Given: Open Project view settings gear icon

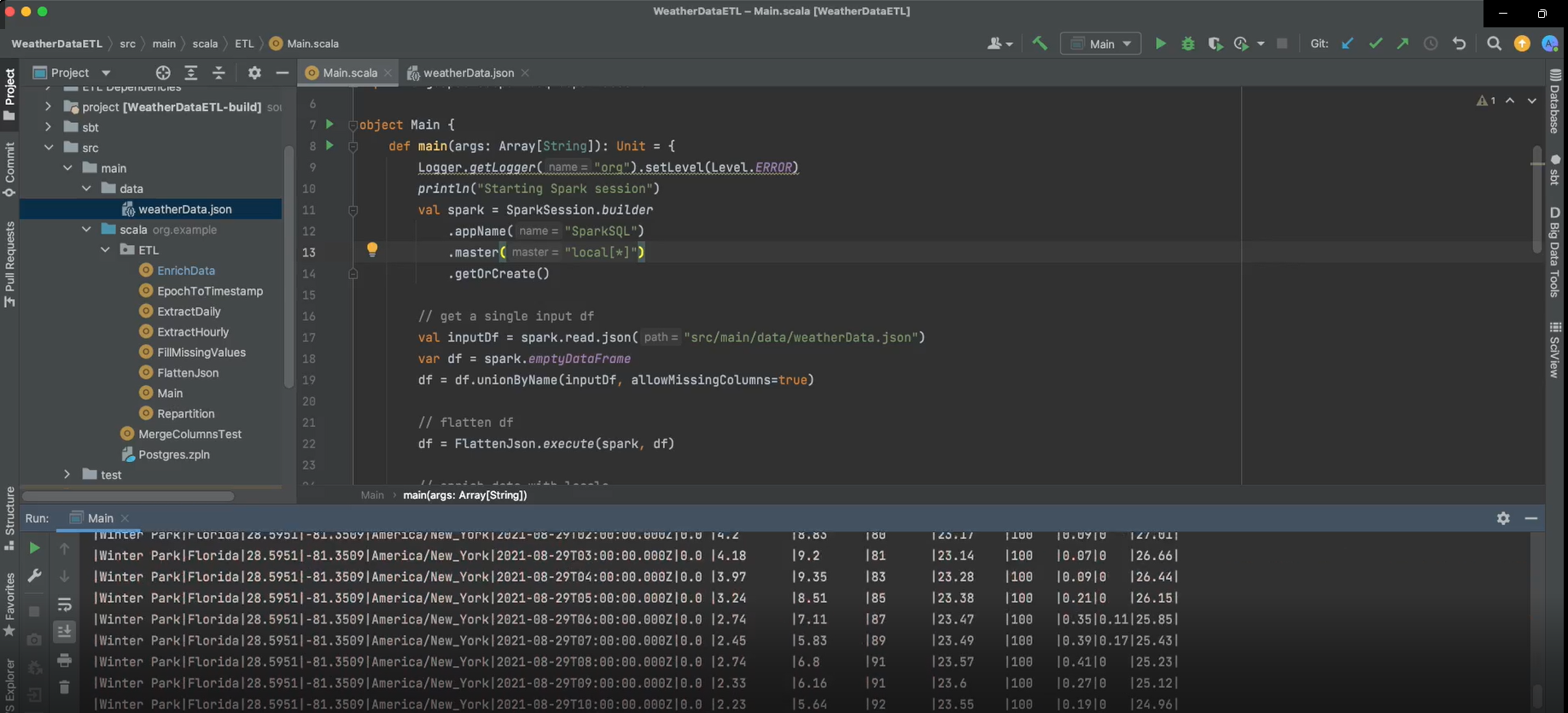Looking at the screenshot, I should [254, 73].
